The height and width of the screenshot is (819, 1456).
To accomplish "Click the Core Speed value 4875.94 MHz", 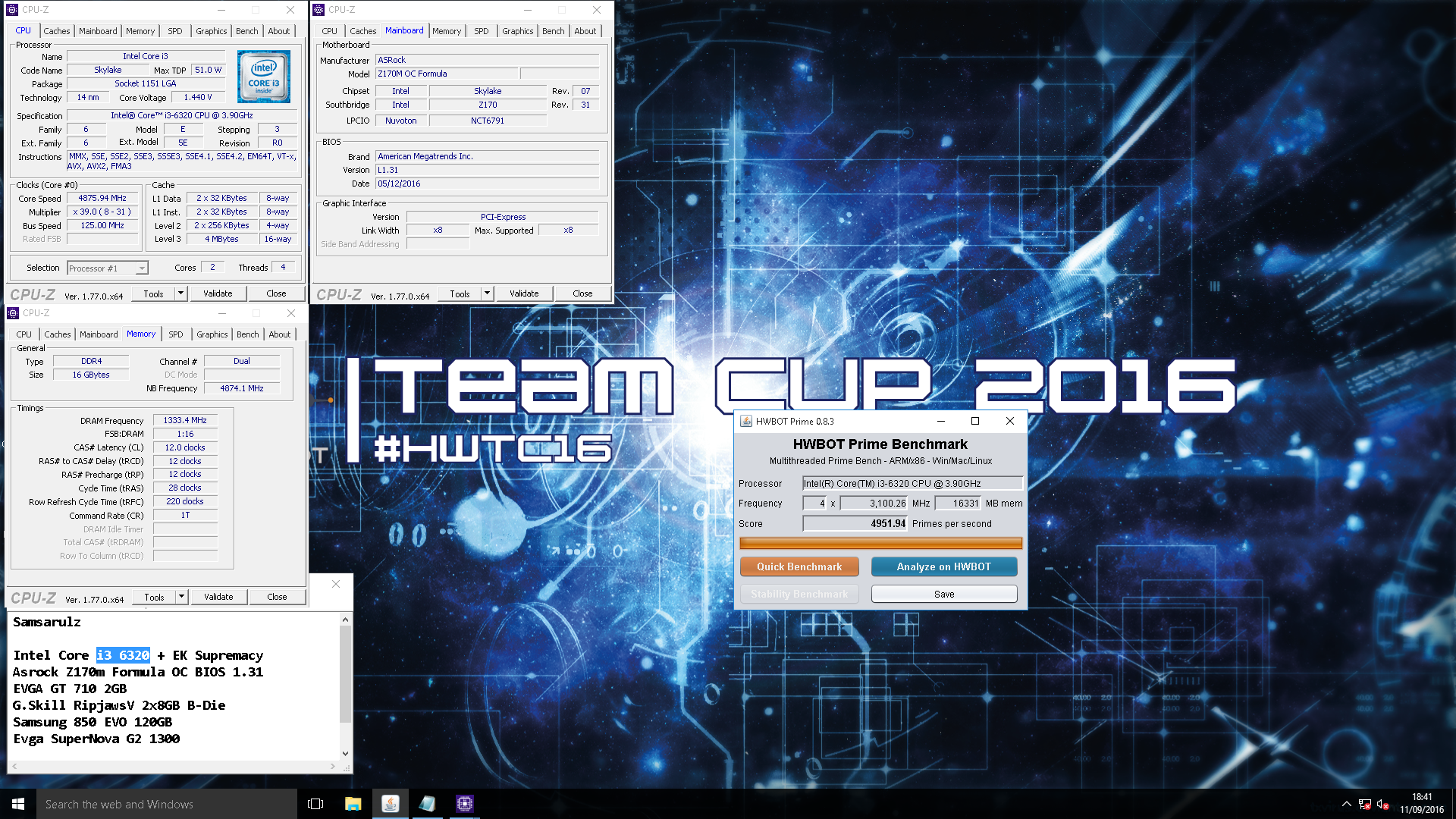I will point(102,198).
